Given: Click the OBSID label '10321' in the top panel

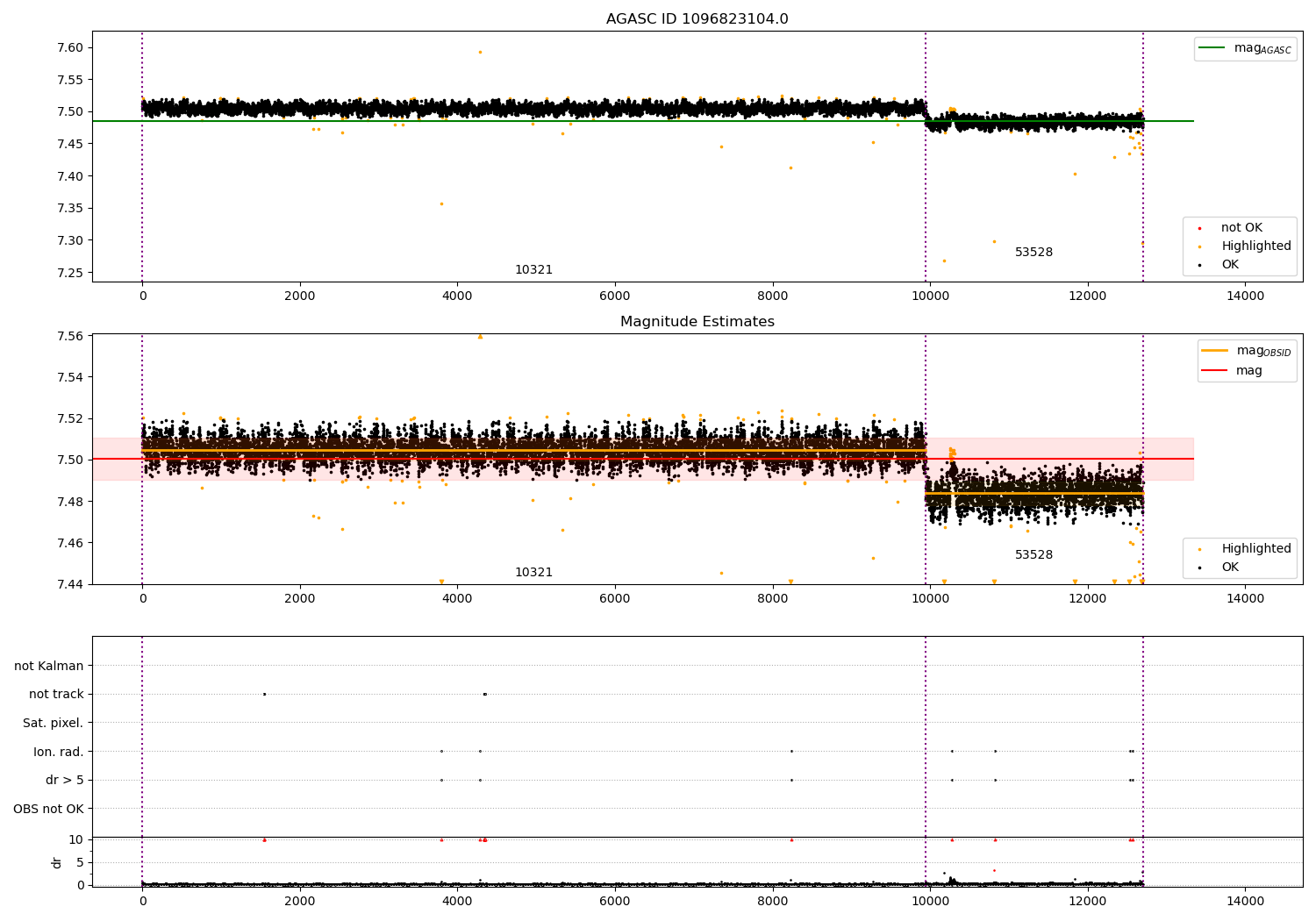Looking at the screenshot, I should [533, 270].
